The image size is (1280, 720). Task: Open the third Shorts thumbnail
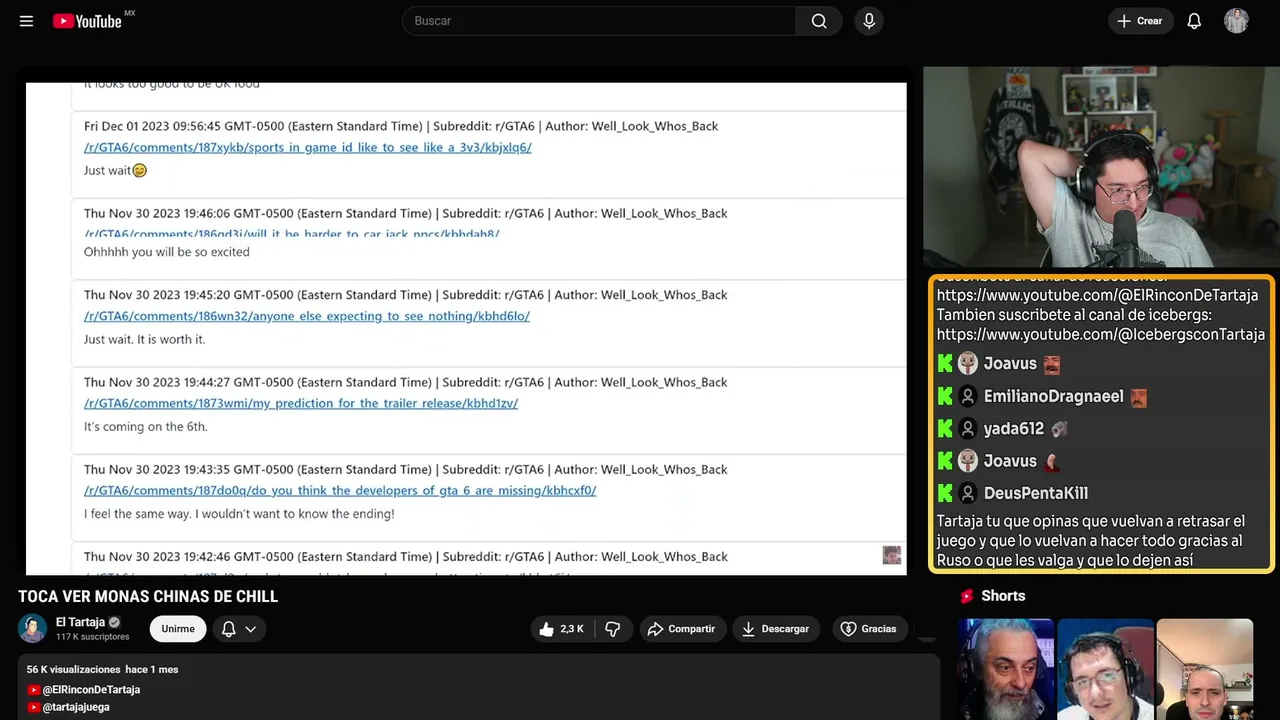(1204, 669)
